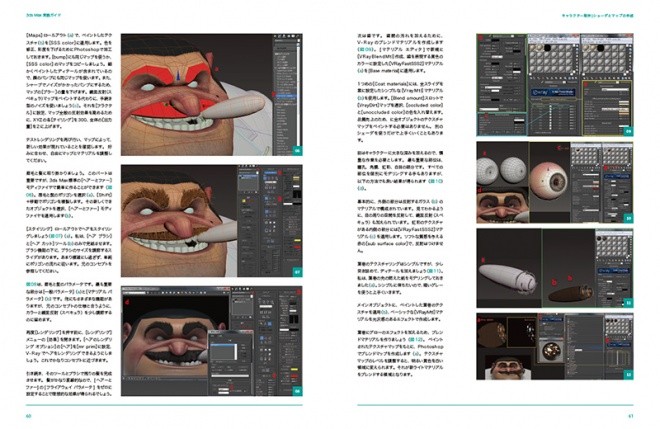Select black sample slot in middle Material Editor
The width and height of the screenshot is (660, 429).
click(x=547, y=48)
